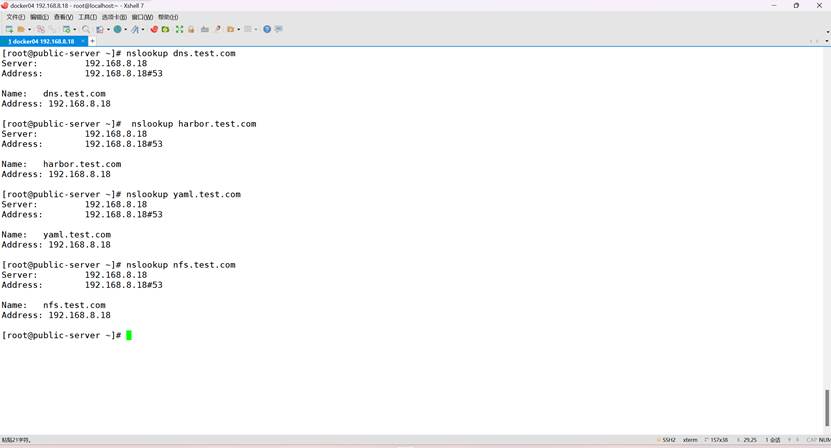The height and width of the screenshot is (448, 831).
Task: Click the down arrow in the status bar
Action: pyautogui.click(x=797, y=440)
